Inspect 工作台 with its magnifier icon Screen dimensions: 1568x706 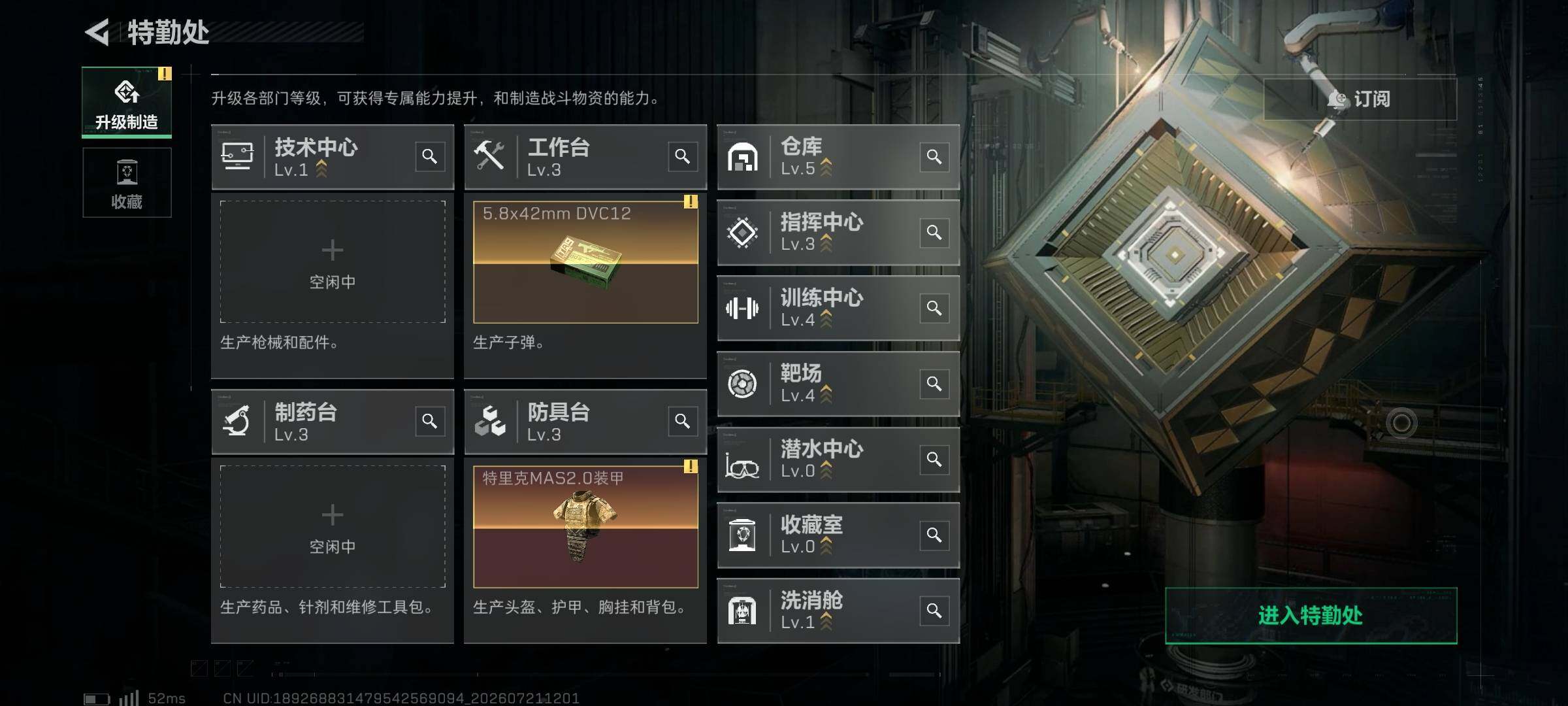click(x=682, y=157)
